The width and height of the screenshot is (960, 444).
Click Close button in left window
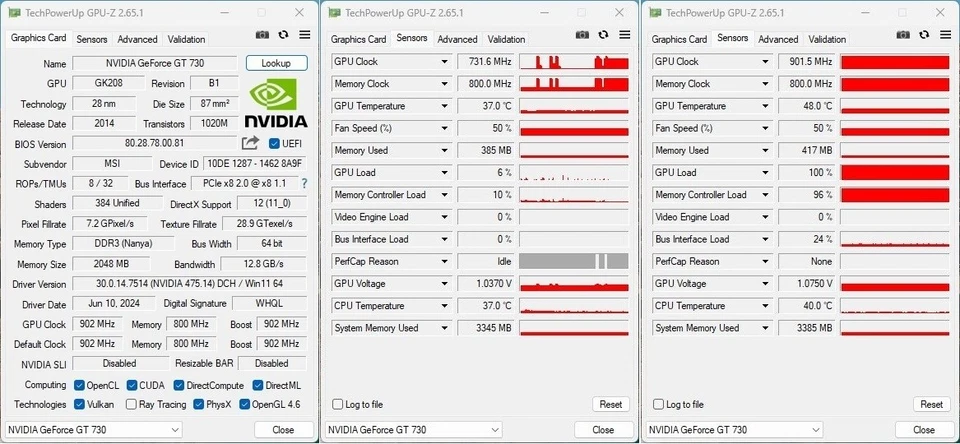pyautogui.click(x=283, y=430)
